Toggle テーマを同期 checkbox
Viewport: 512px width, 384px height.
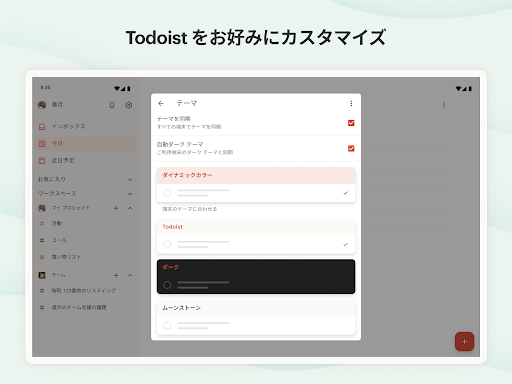pyautogui.click(x=351, y=123)
